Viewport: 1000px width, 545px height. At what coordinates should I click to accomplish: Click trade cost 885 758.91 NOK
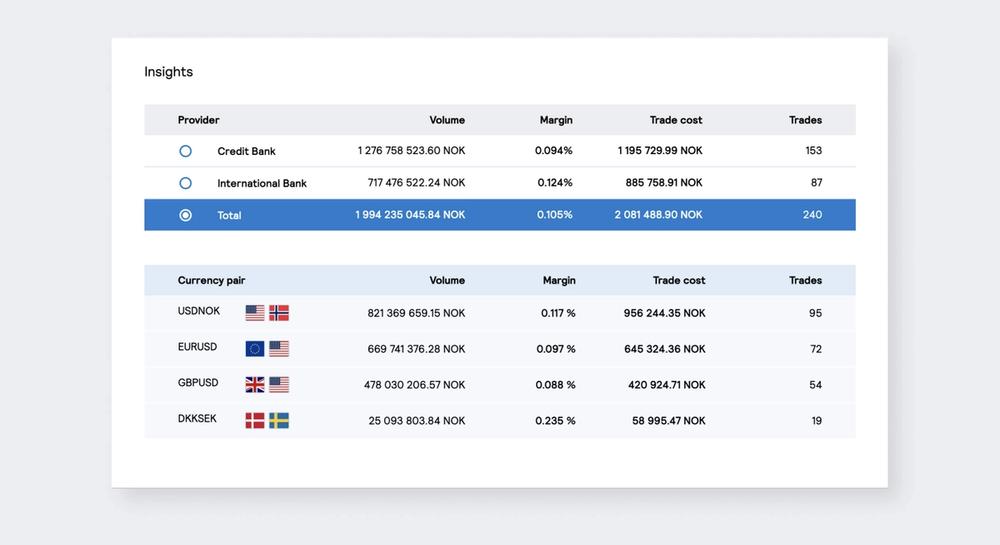tap(664, 182)
